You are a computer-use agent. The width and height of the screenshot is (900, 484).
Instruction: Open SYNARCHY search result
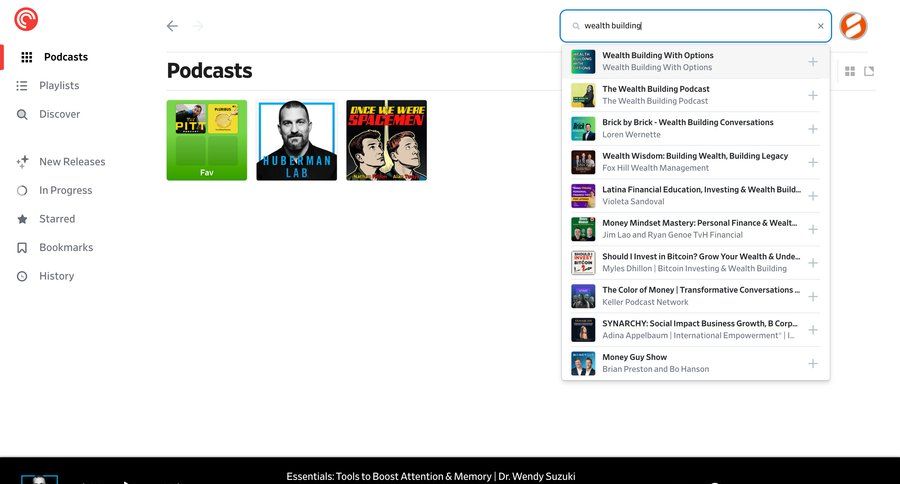pyautogui.click(x=696, y=330)
